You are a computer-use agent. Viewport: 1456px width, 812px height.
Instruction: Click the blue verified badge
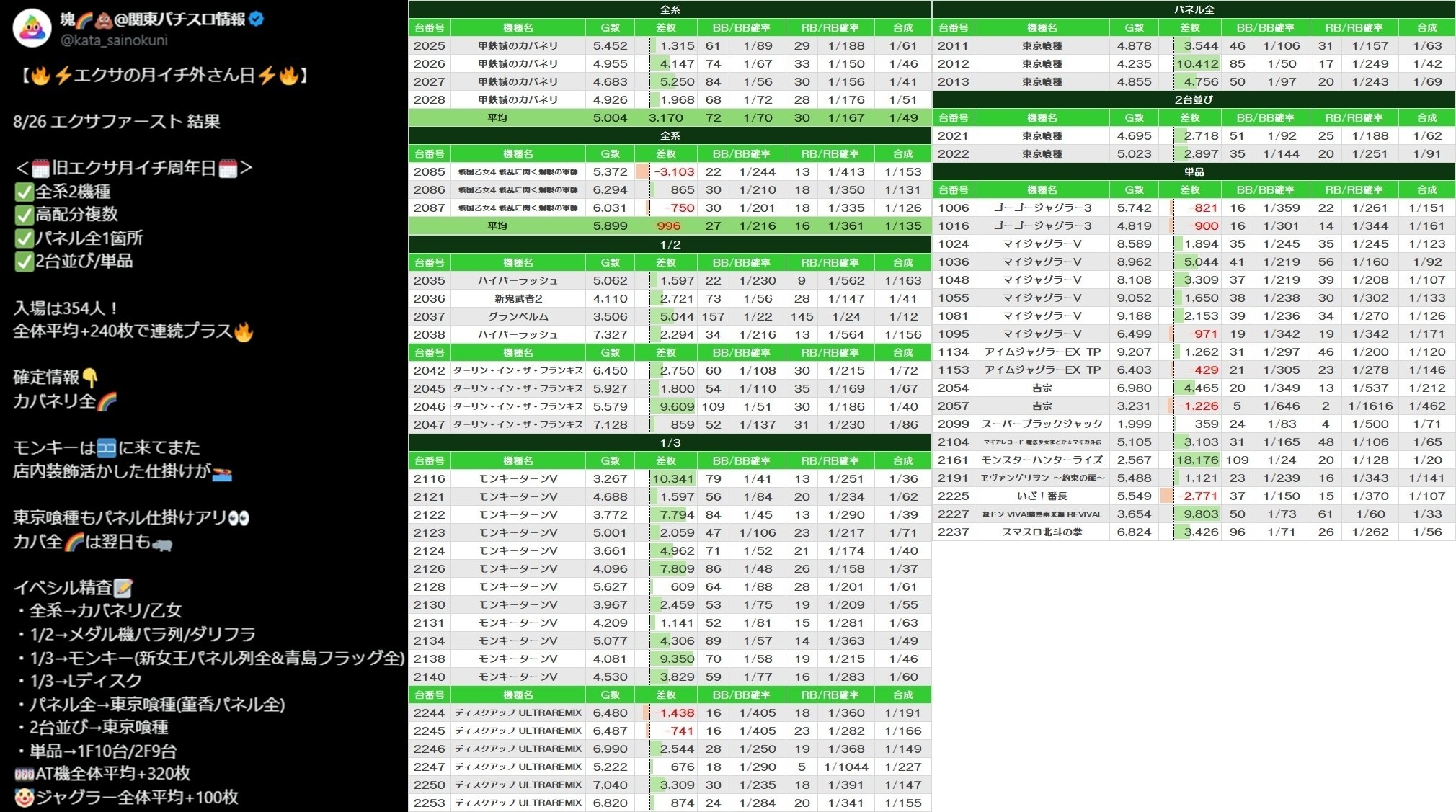[x=257, y=19]
